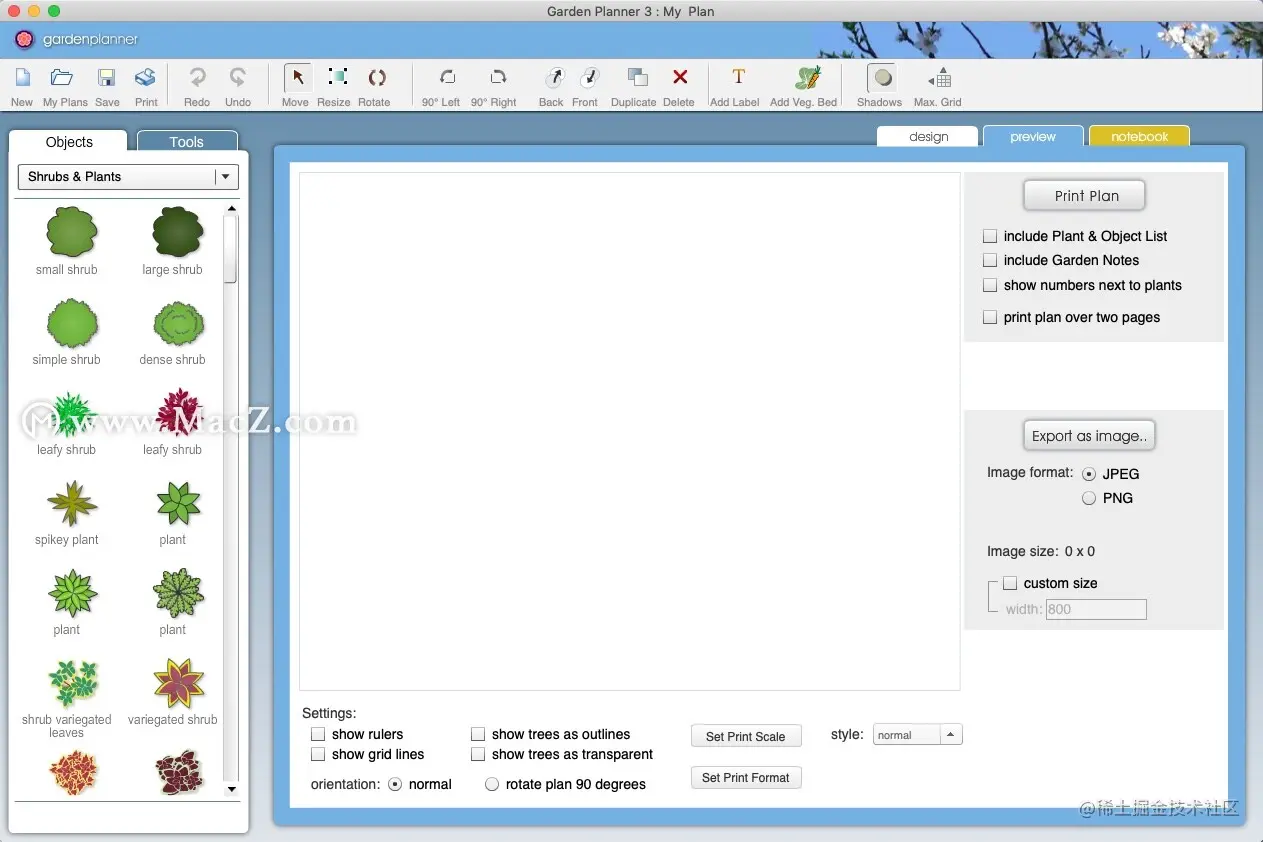Enable include Garden Notes checkbox
1263x842 pixels.
pyautogui.click(x=990, y=260)
